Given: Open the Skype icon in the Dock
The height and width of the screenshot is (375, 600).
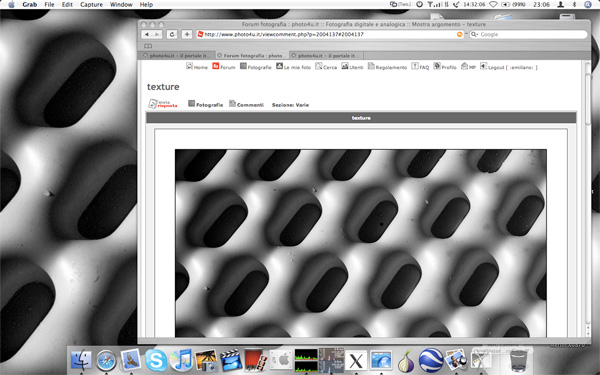Looking at the screenshot, I should click(156, 360).
